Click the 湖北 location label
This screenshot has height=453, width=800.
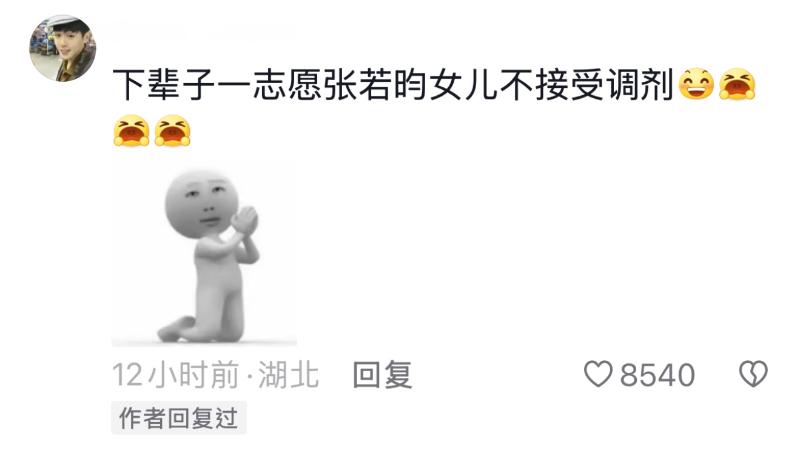pyautogui.click(x=288, y=375)
